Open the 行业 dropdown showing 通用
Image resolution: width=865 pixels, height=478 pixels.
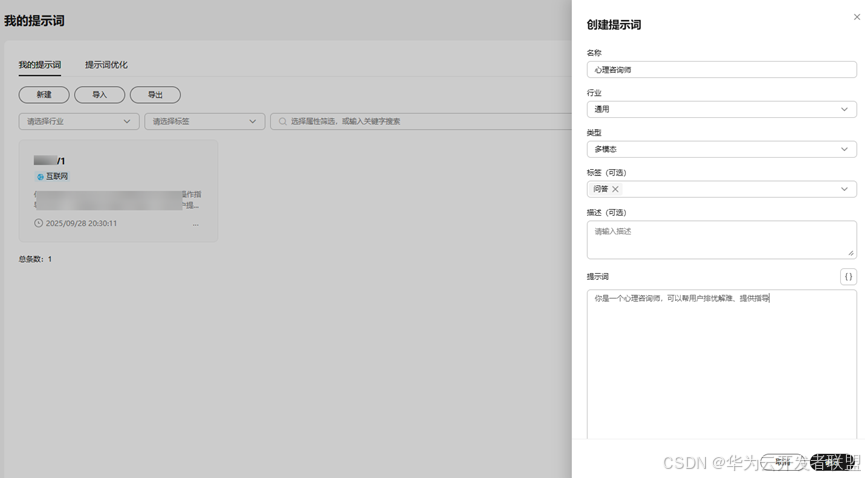click(x=722, y=109)
